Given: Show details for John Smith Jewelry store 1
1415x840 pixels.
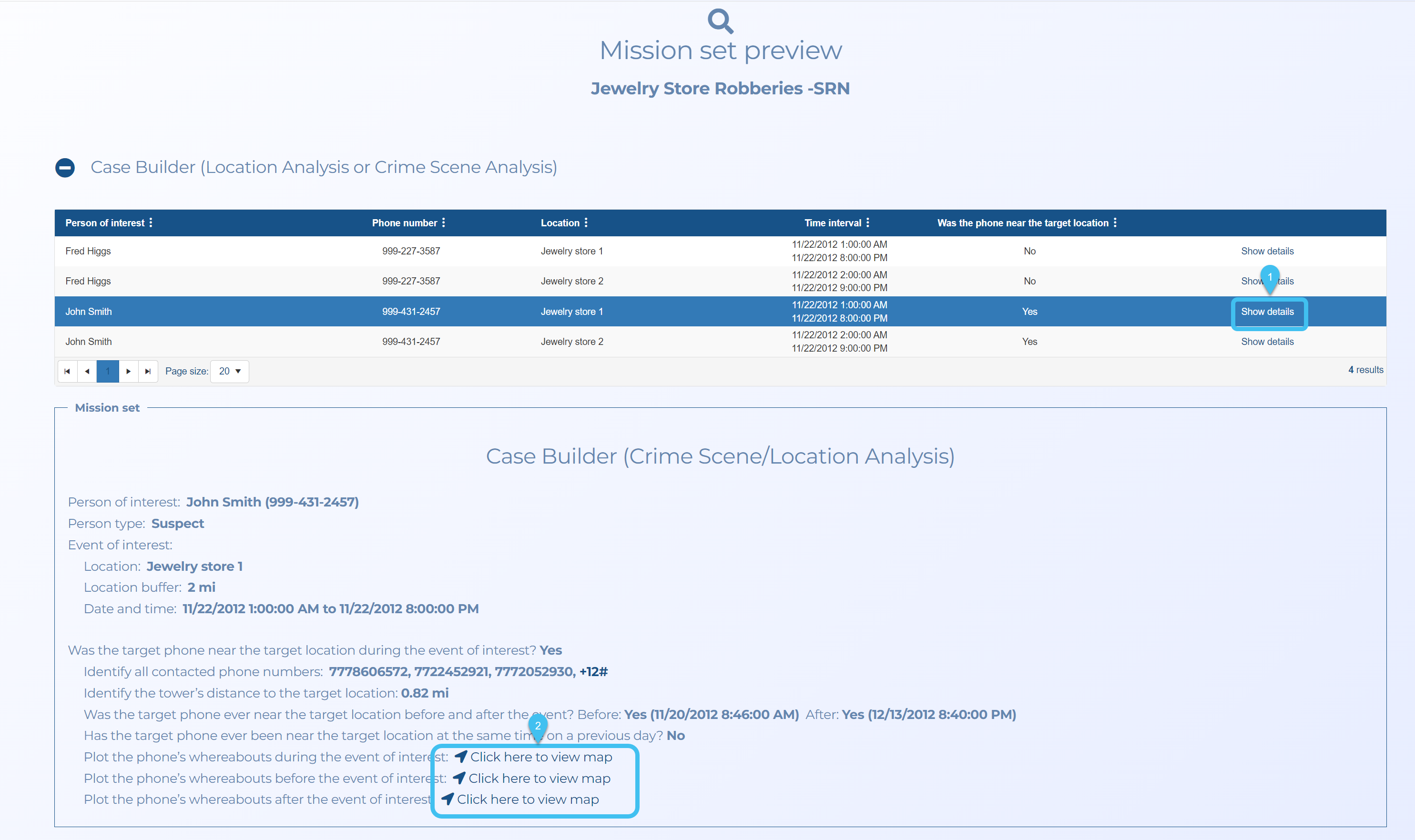Looking at the screenshot, I should point(1267,312).
